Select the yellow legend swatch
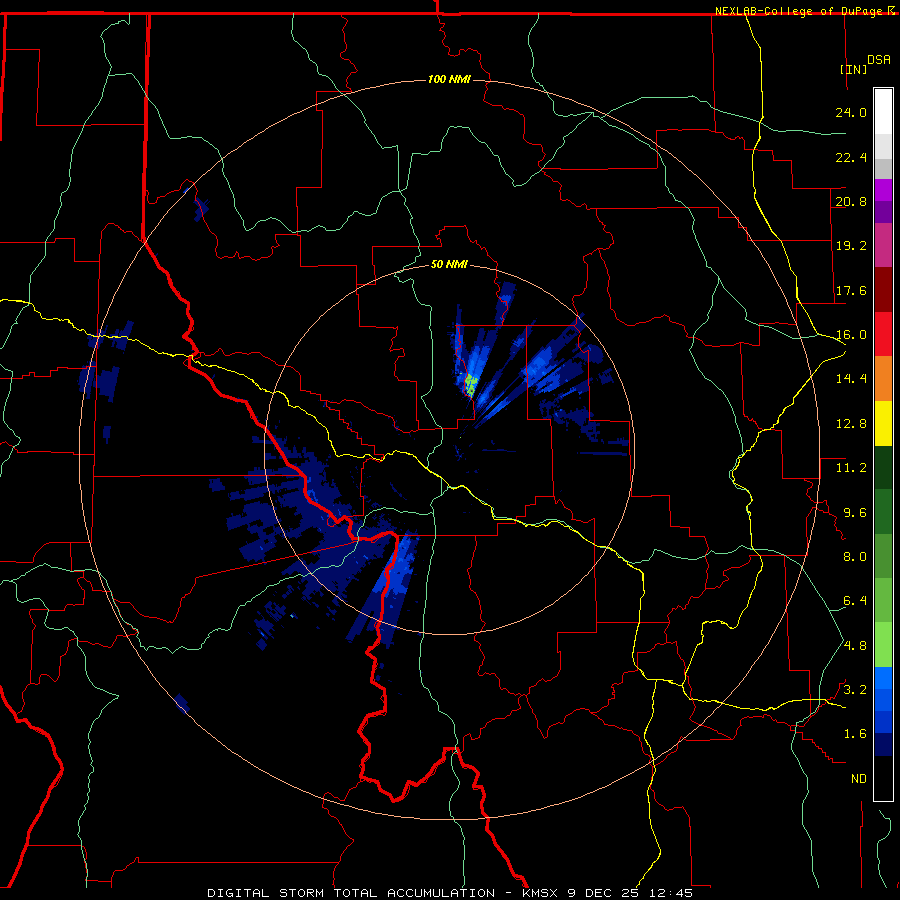Viewport: 900px width, 900px height. (883, 423)
